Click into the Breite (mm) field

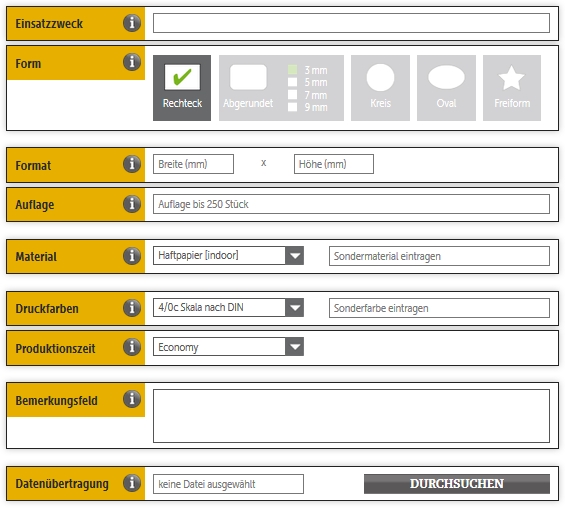[x=193, y=164]
